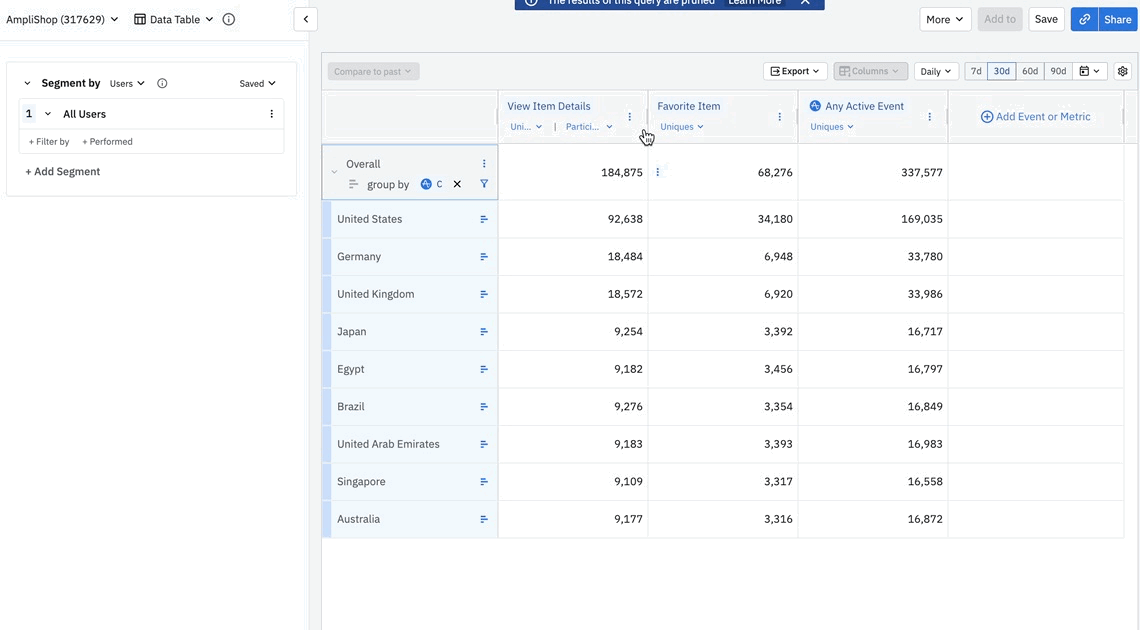The image size is (1140, 630).
Task: Open table settings gear icon
Action: [1122, 71]
